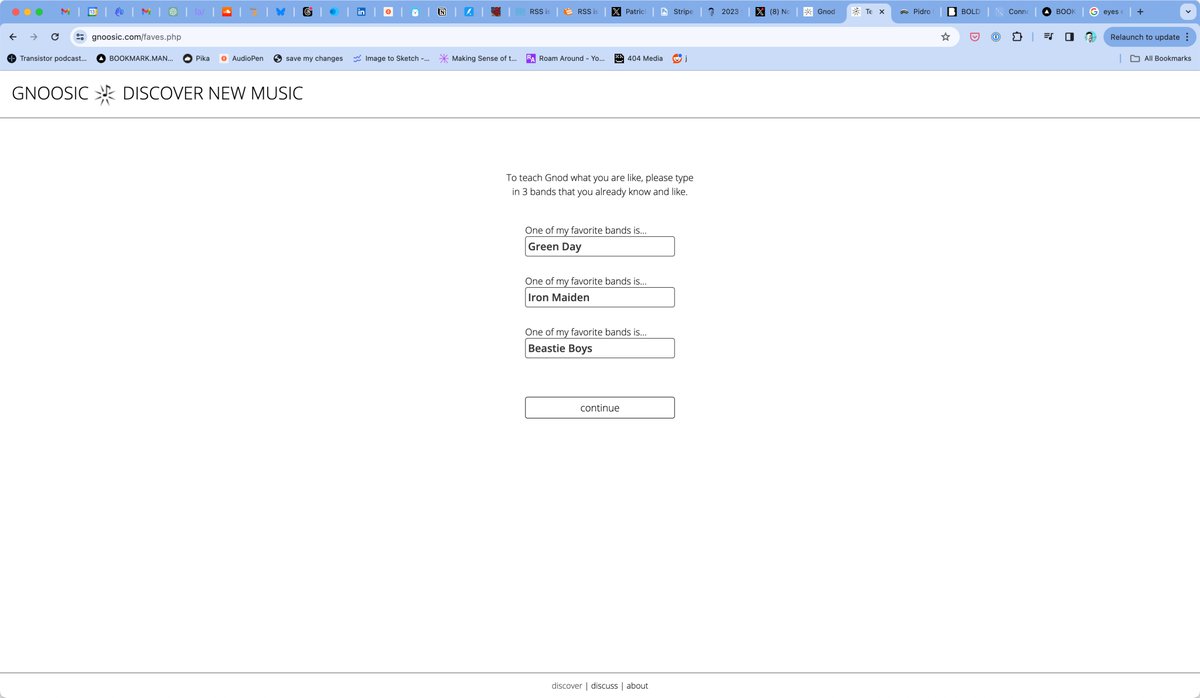The image size is (1200, 698).
Task: Click the Chrome profile avatar
Action: tap(1090, 37)
